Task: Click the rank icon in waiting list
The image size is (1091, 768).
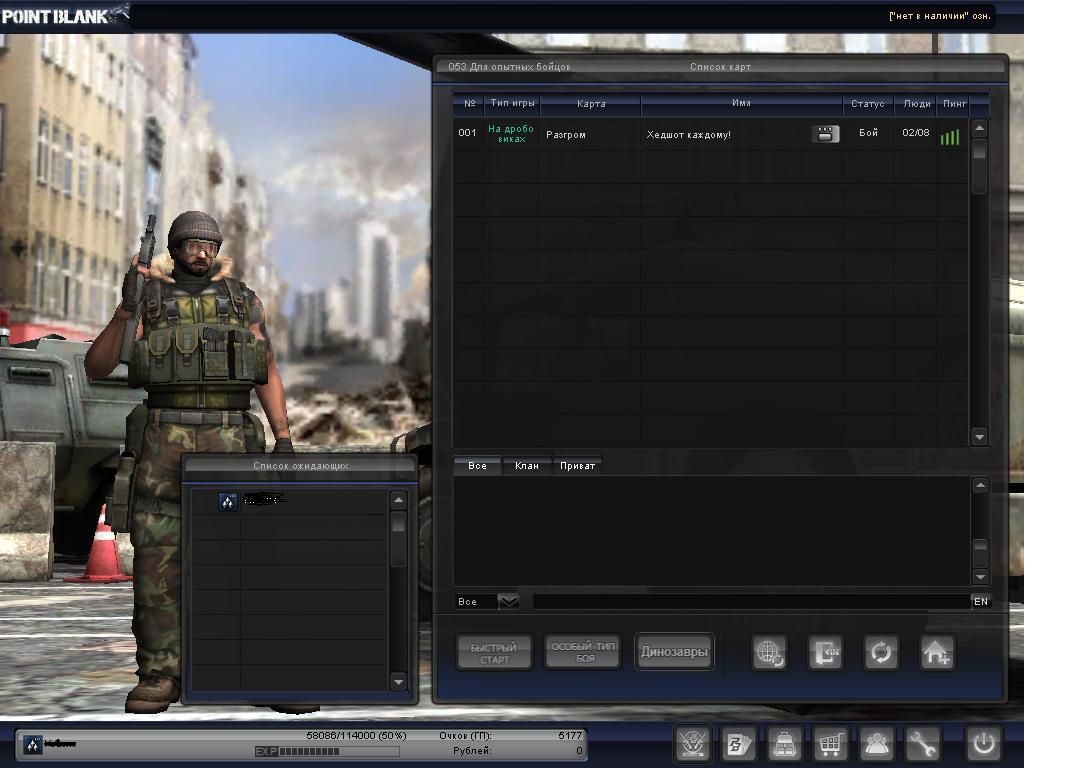Action: tap(228, 501)
